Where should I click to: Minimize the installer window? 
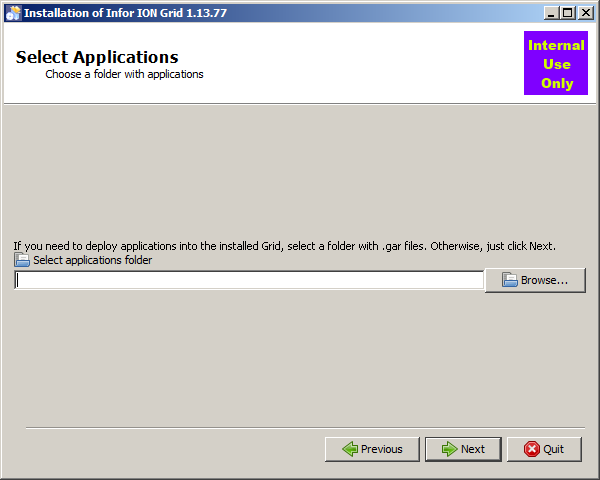coord(551,13)
